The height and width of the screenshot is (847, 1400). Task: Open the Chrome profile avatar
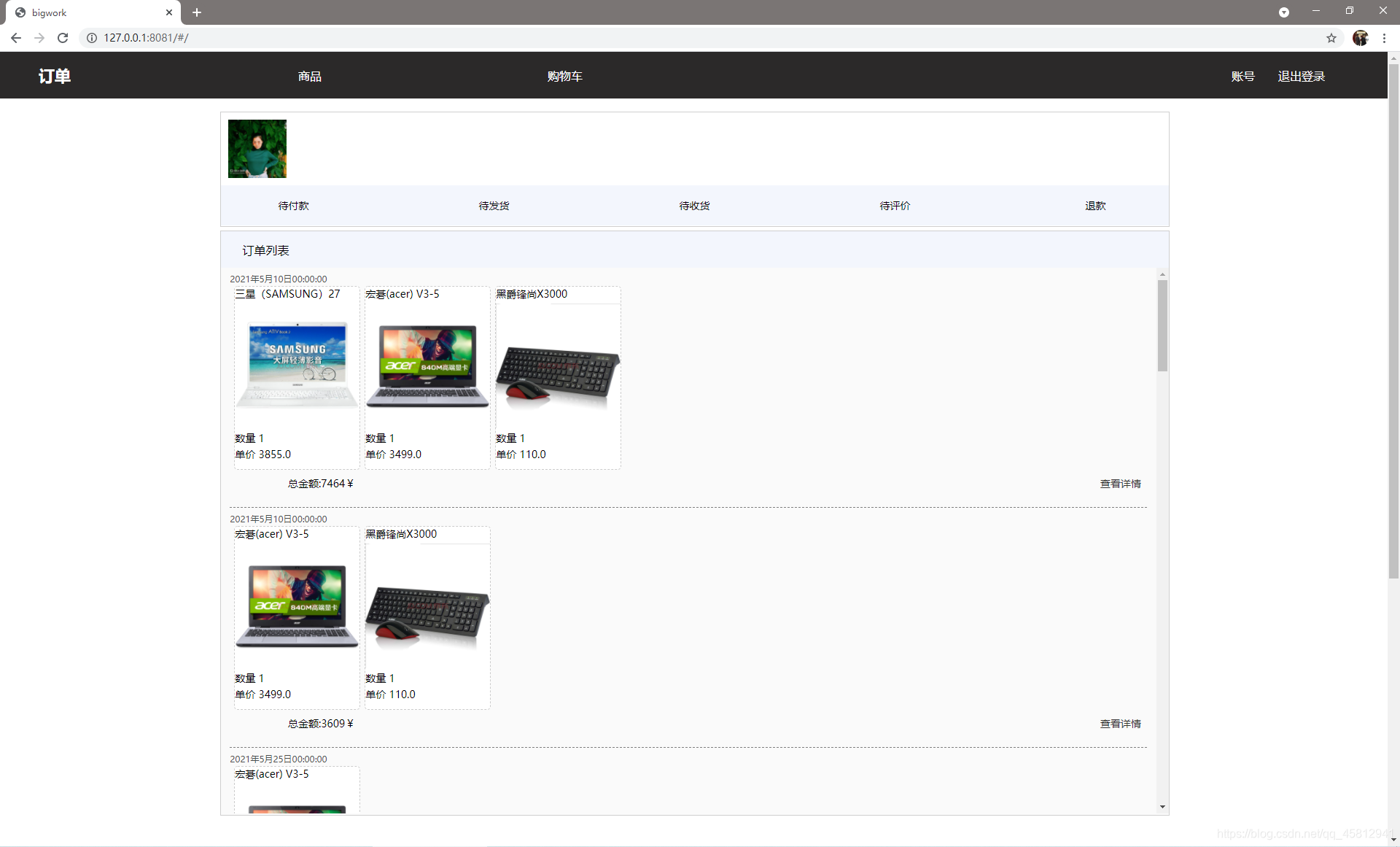1361,38
